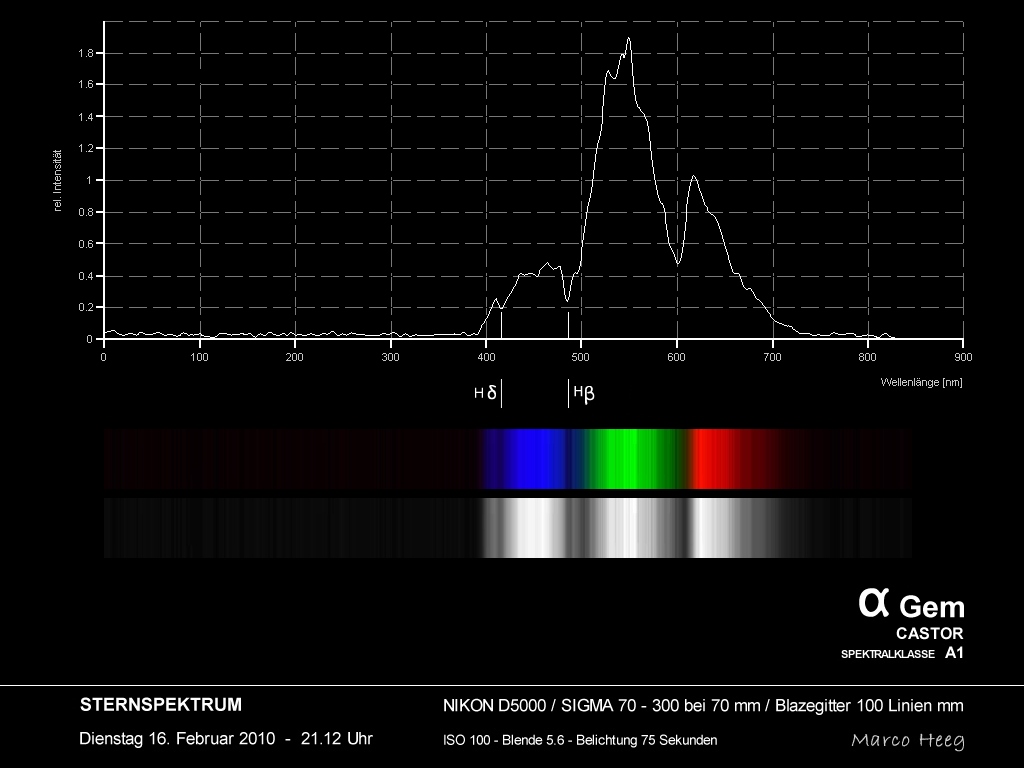Click the bright center of the grayscale spectrum strip
Image resolution: width=1024 pixels, height=768 pixels.
click(x=620, y=527)
